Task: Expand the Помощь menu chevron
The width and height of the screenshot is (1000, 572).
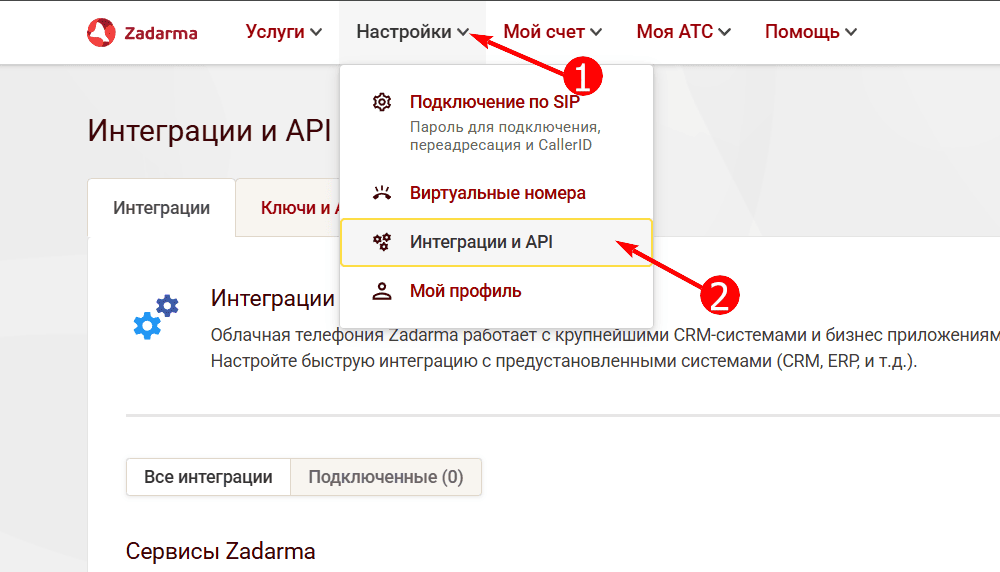Action: pyautogui.click(x=851, y=32)
